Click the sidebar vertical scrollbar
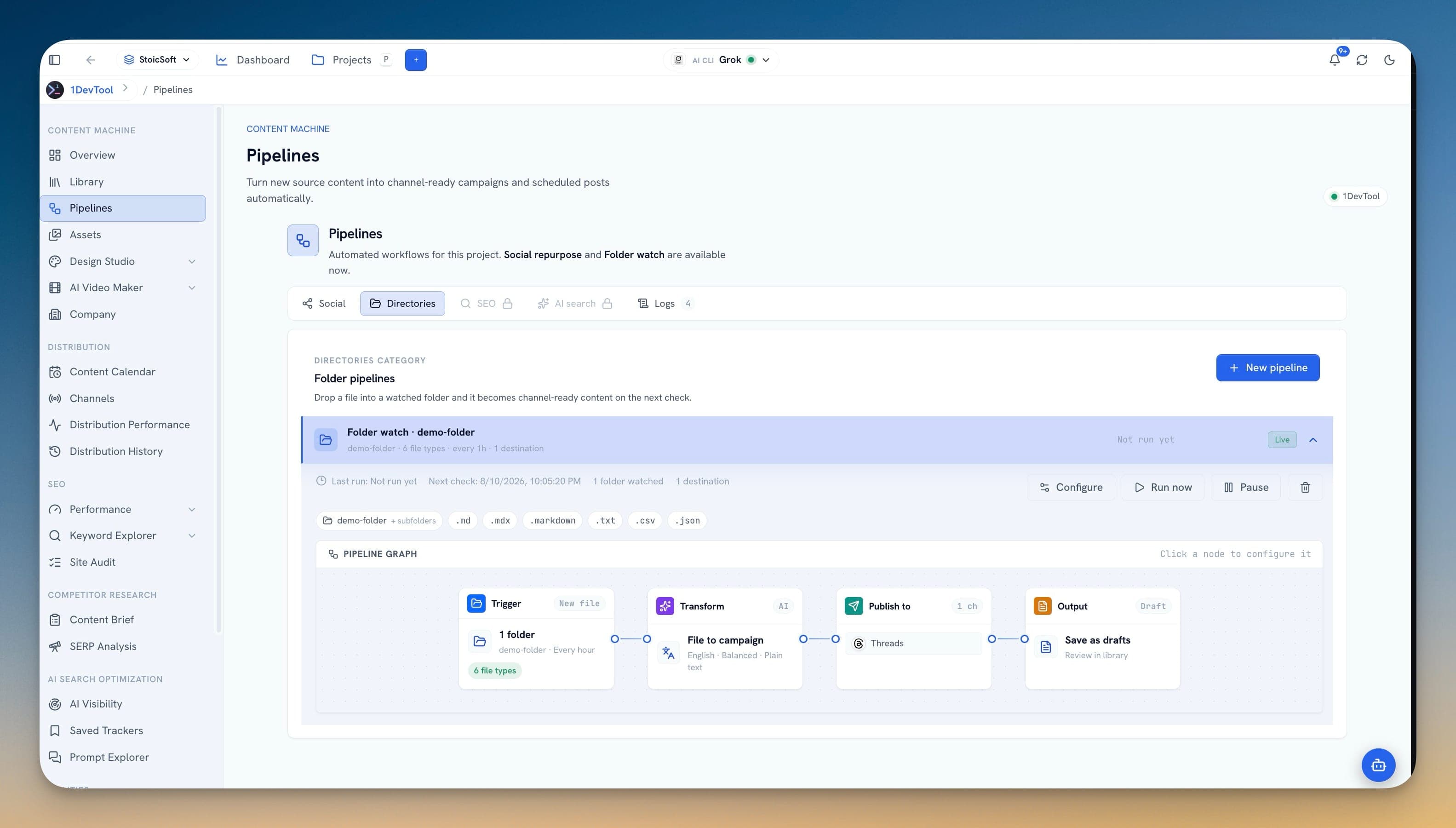The width and height of the screenshot is (1456, 828). (219, 370)
